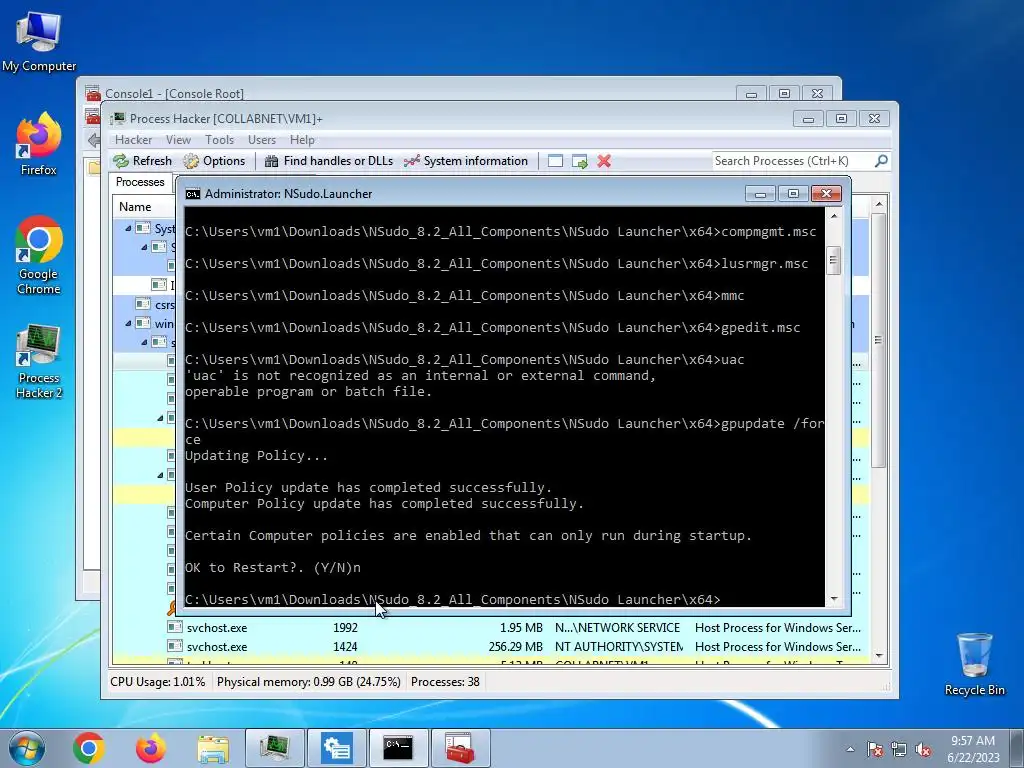The image size is (1024, 768).
Task: Click System information label
Action: (475, 161)
